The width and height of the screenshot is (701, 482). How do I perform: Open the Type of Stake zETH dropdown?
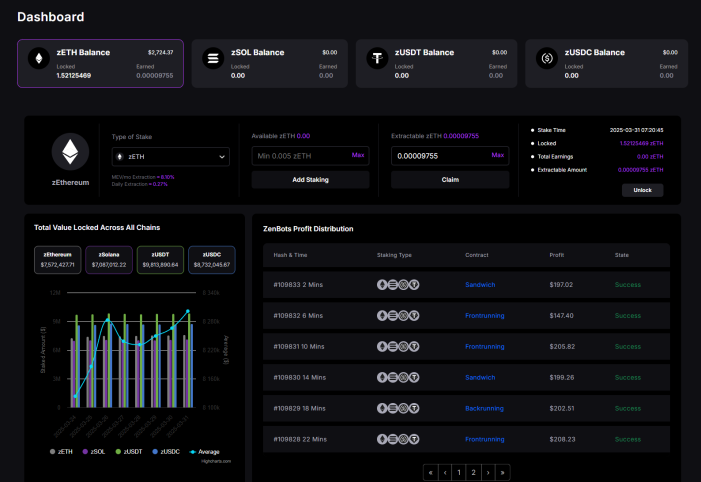(171, 156)
